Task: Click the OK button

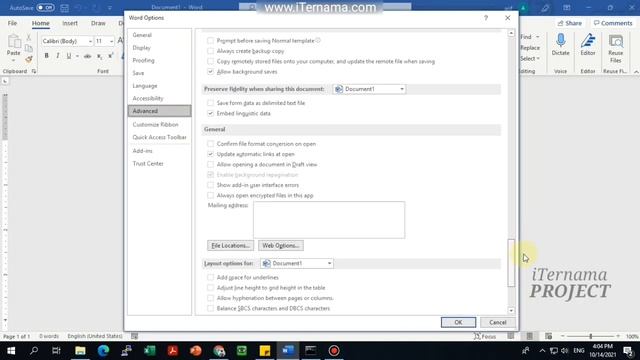Action: pos(458,322)
